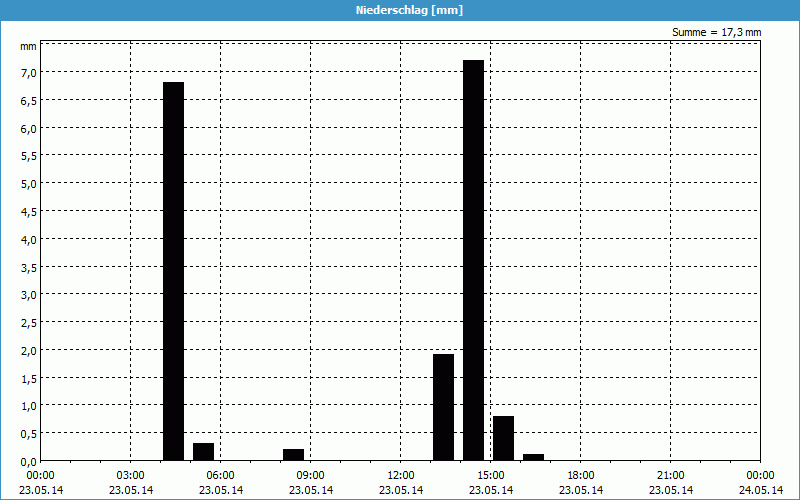Click the small bar just before 09:00
Viewport: 800px width, 500px height.
[293, 454]
